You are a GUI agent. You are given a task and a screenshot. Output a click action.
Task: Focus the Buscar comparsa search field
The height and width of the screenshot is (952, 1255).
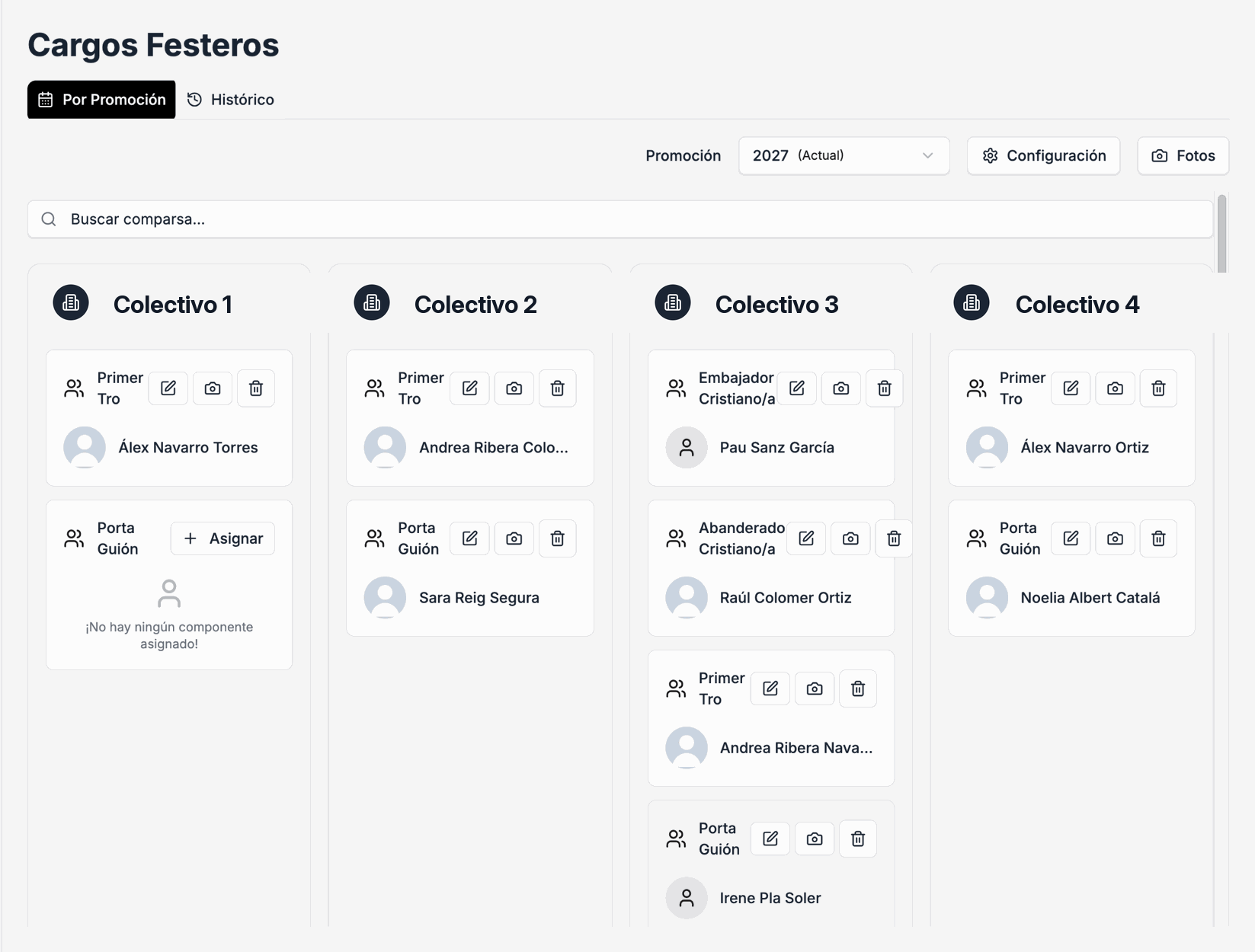pos(620,219)
